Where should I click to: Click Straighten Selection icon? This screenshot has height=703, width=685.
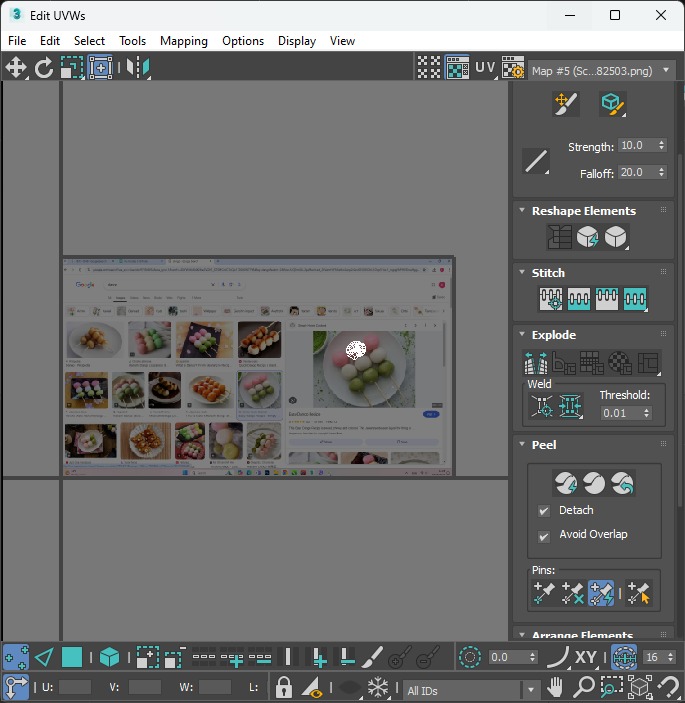coord(559,237)
